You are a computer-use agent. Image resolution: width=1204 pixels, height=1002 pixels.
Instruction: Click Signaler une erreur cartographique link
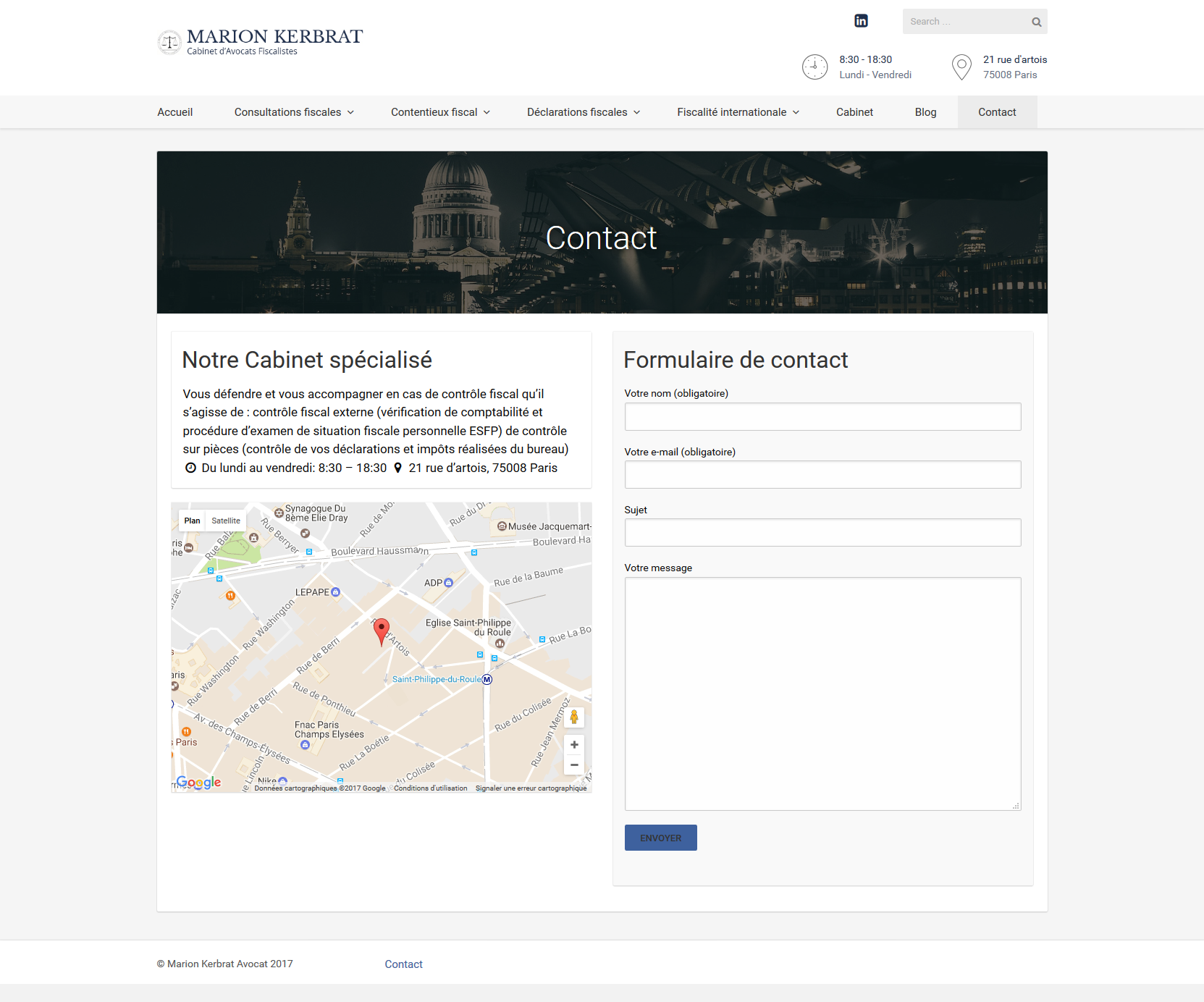coord(531,788)
